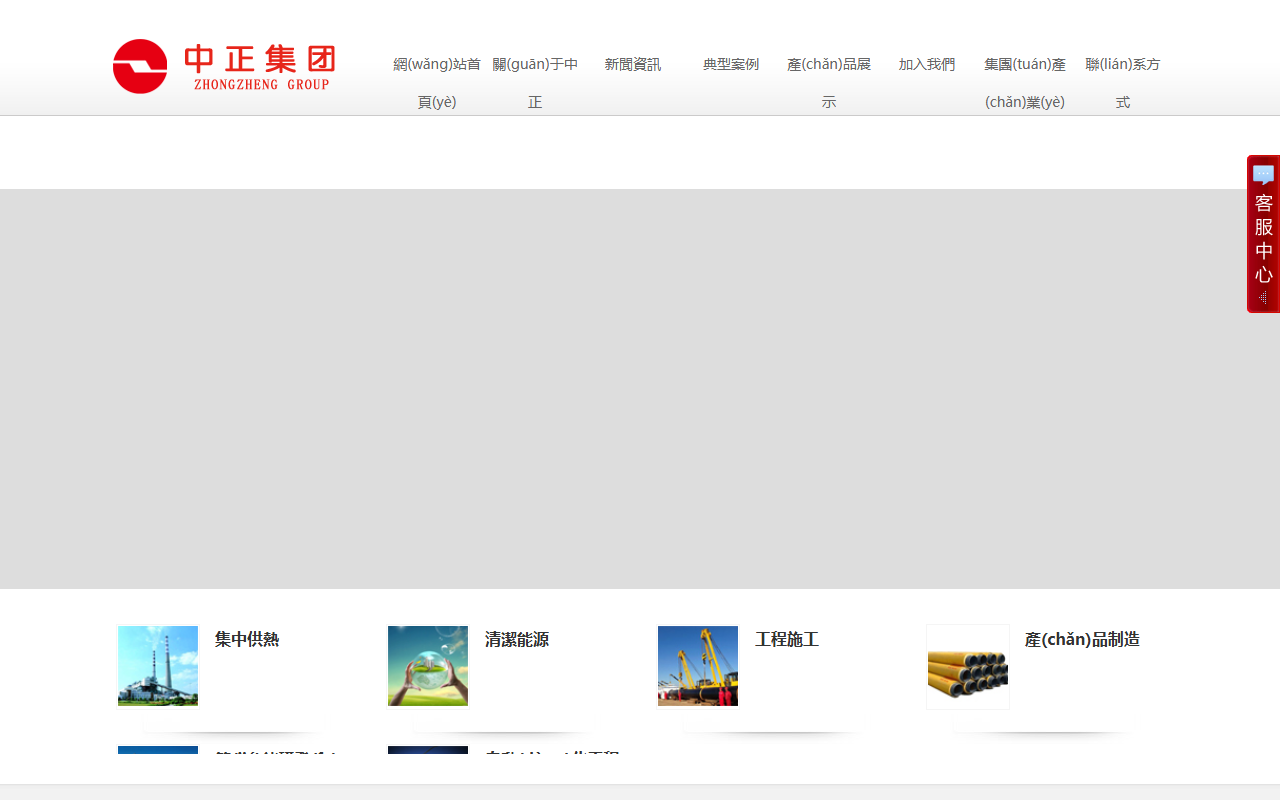Open the 集中供熱 link
Screen dimensions: 1280x800
(247, 640)
